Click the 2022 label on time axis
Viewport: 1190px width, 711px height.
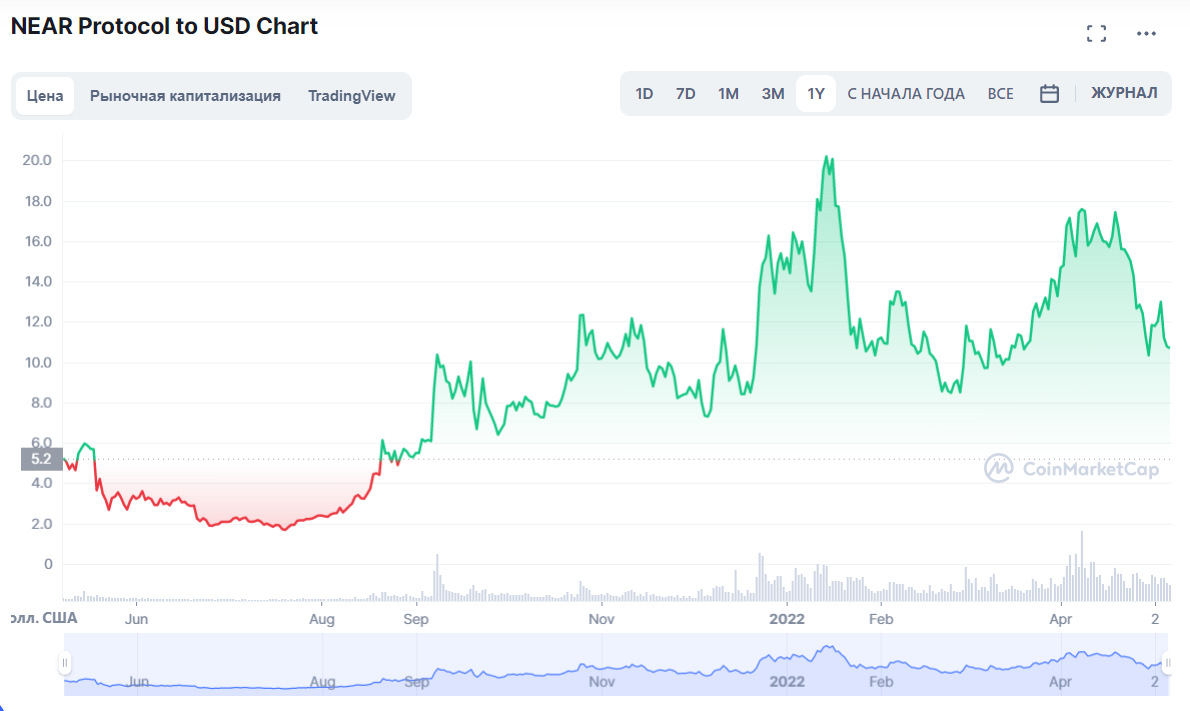[787, 619]
